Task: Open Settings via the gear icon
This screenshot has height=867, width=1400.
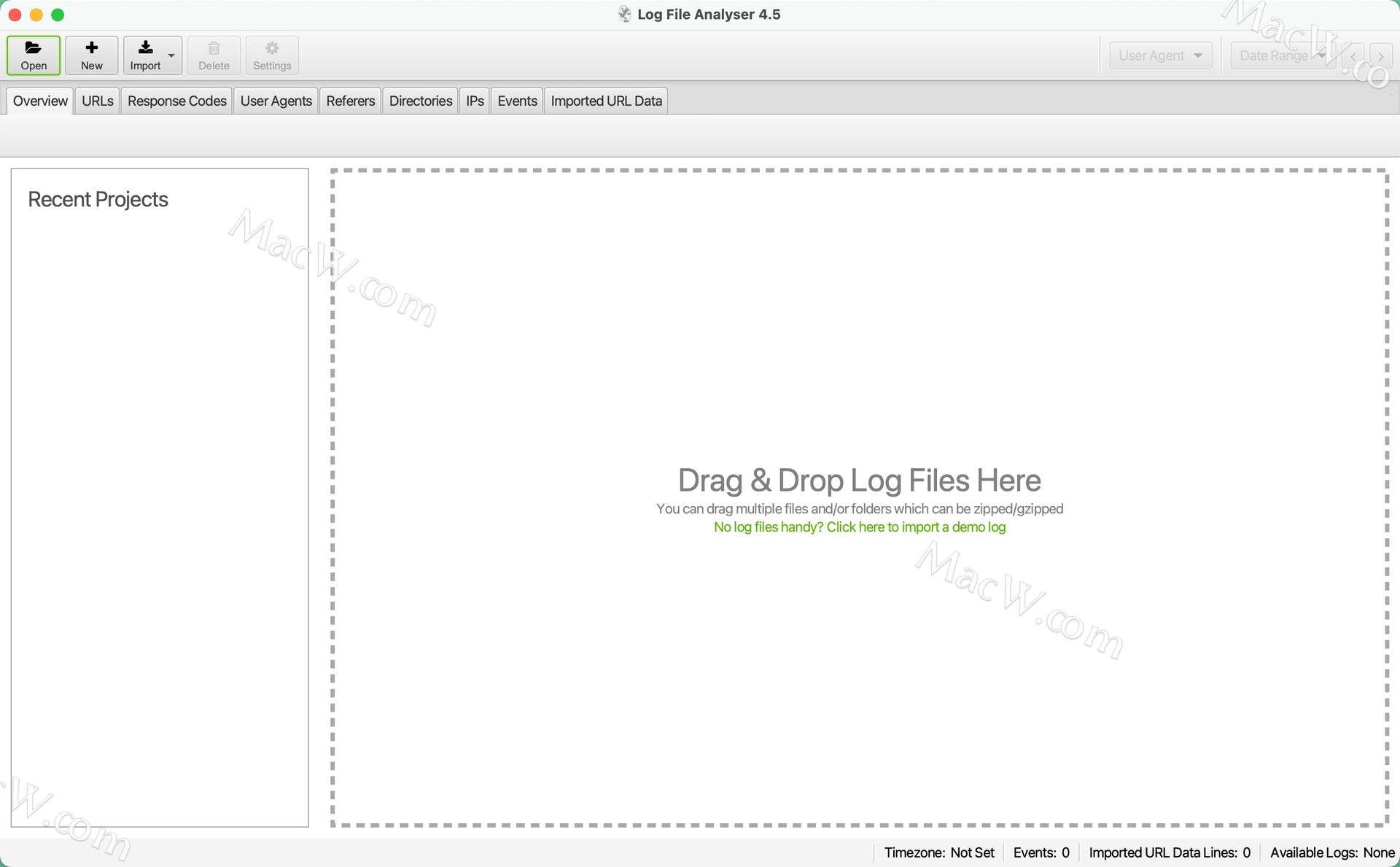Action: (272, 48)
